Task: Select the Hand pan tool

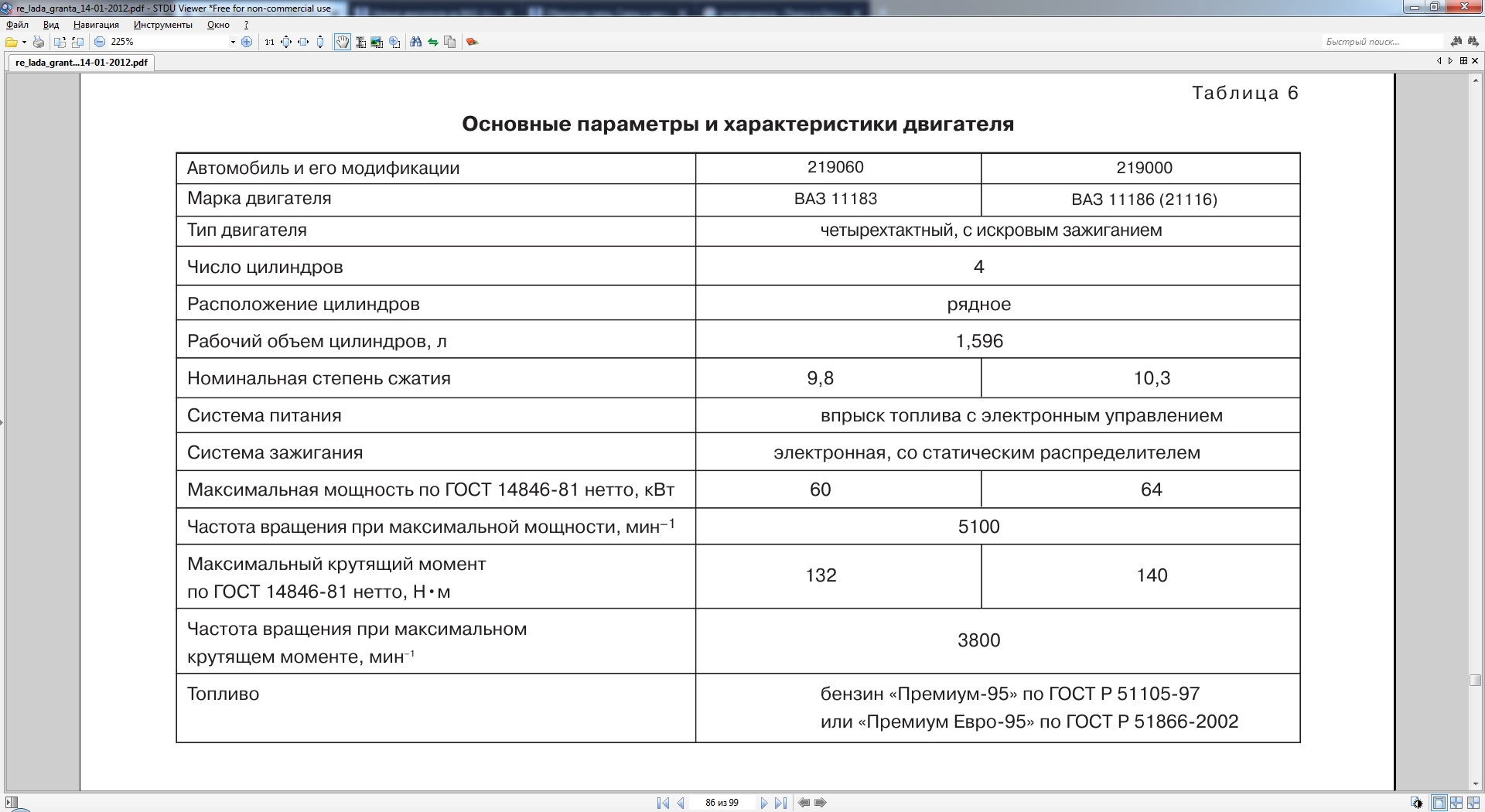Action: (342, 42)
